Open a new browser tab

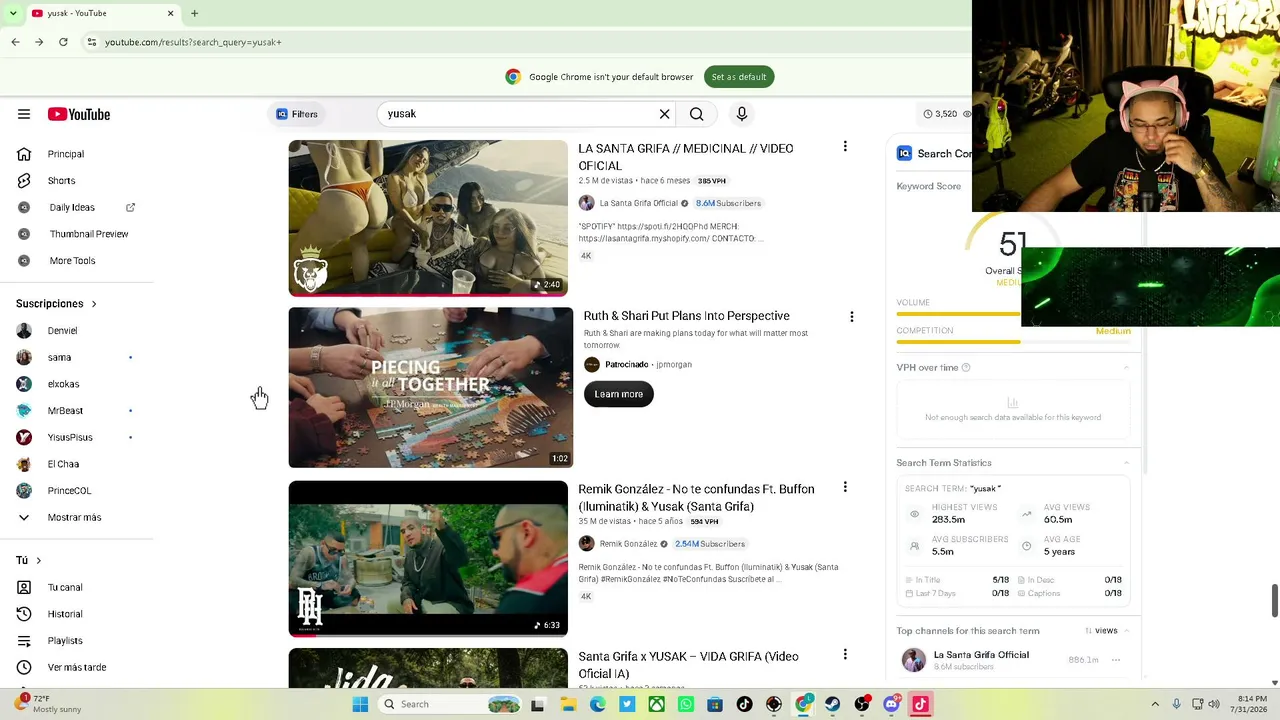click(194, 13)
